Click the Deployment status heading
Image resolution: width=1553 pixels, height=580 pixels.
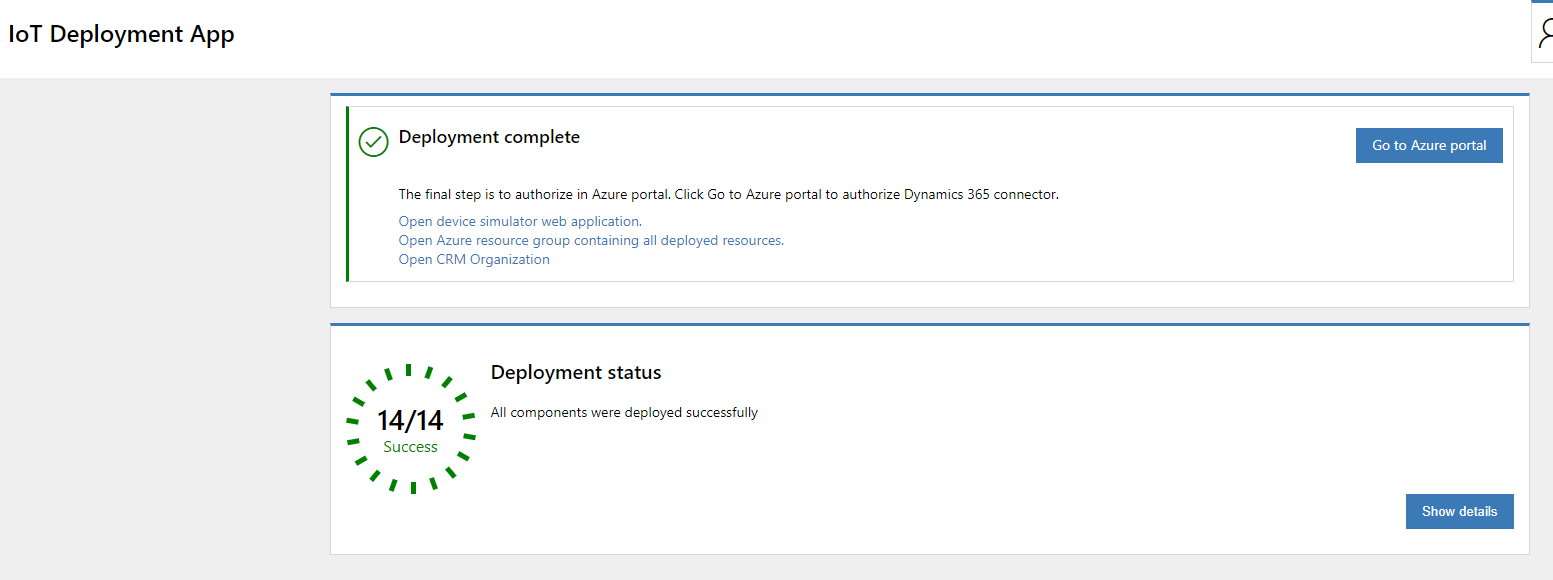(x=576, y=372)
